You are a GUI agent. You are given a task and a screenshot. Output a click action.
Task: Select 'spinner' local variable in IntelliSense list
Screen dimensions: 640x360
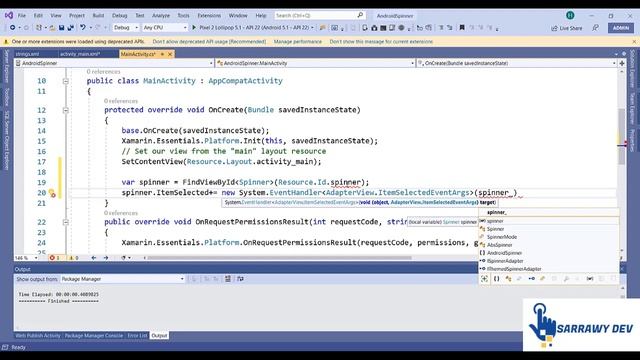point(549,221)
